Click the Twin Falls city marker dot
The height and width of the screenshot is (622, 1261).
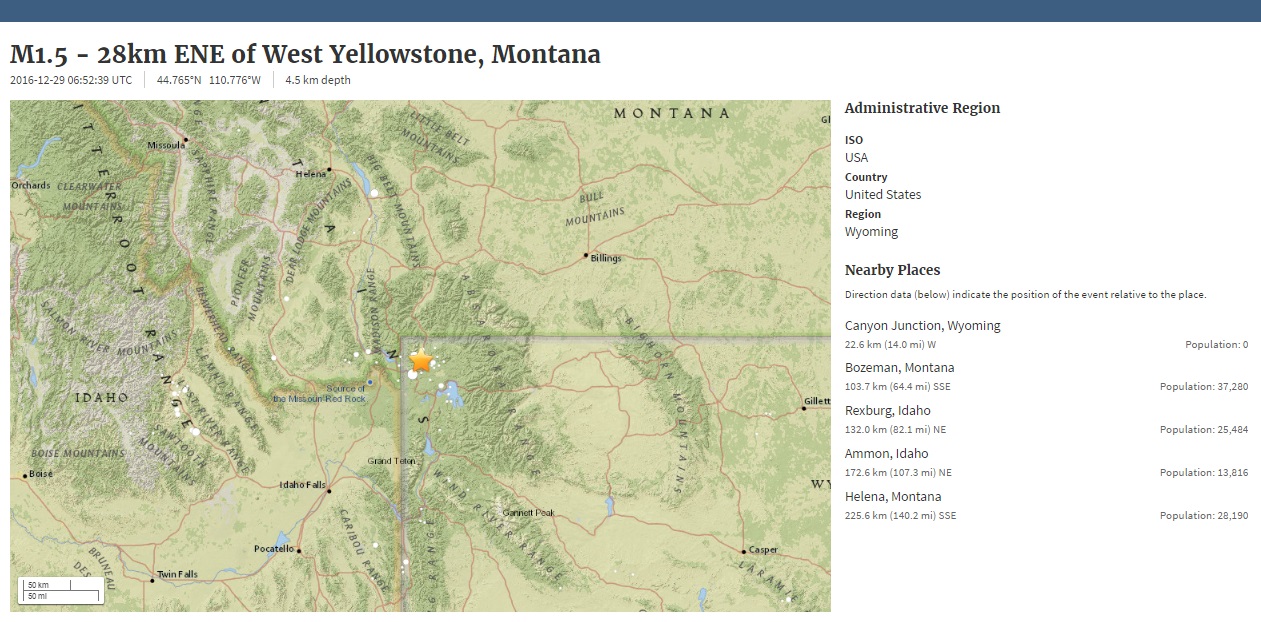coord(151,576)
